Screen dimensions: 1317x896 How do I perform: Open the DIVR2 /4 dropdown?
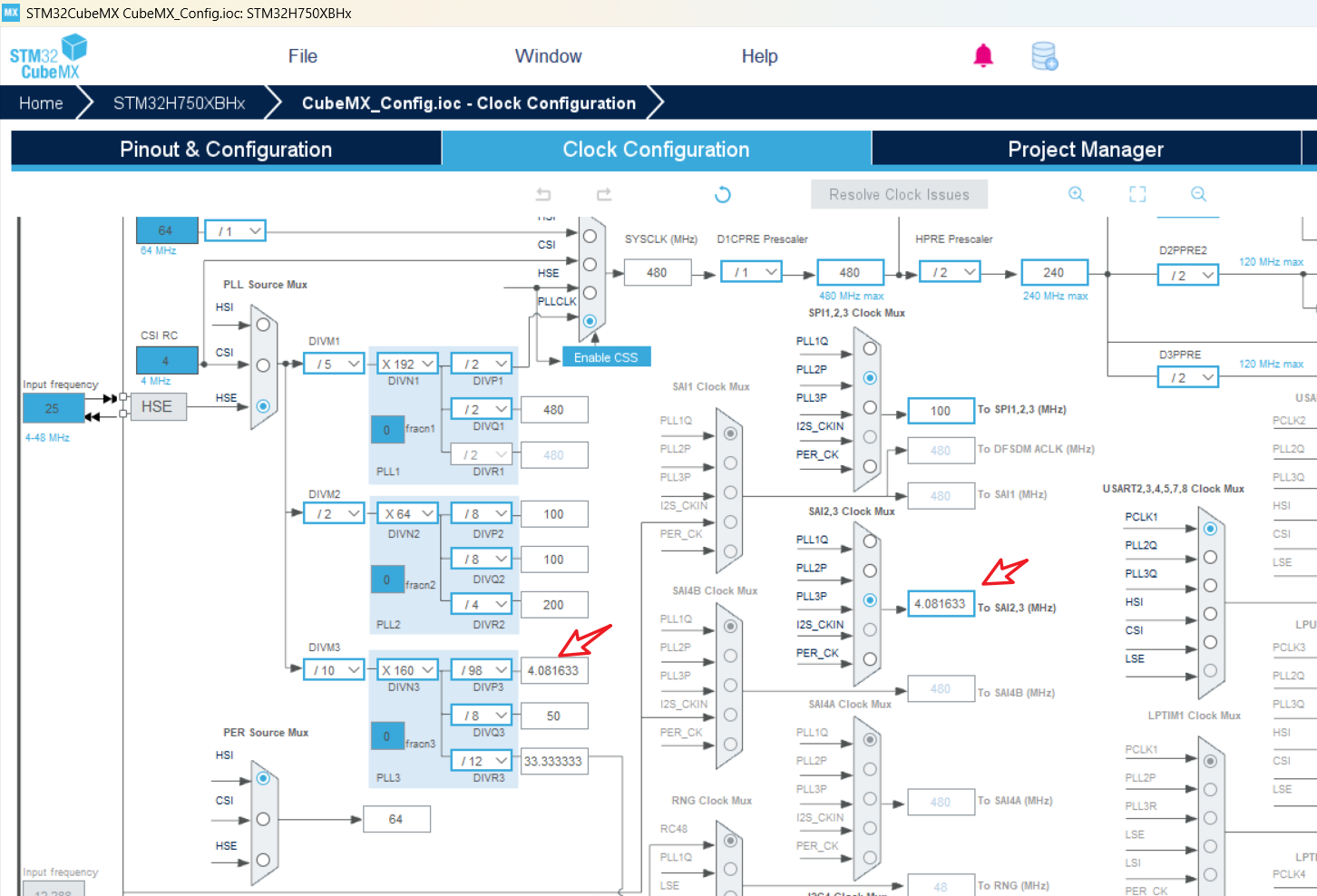(482, 604)
